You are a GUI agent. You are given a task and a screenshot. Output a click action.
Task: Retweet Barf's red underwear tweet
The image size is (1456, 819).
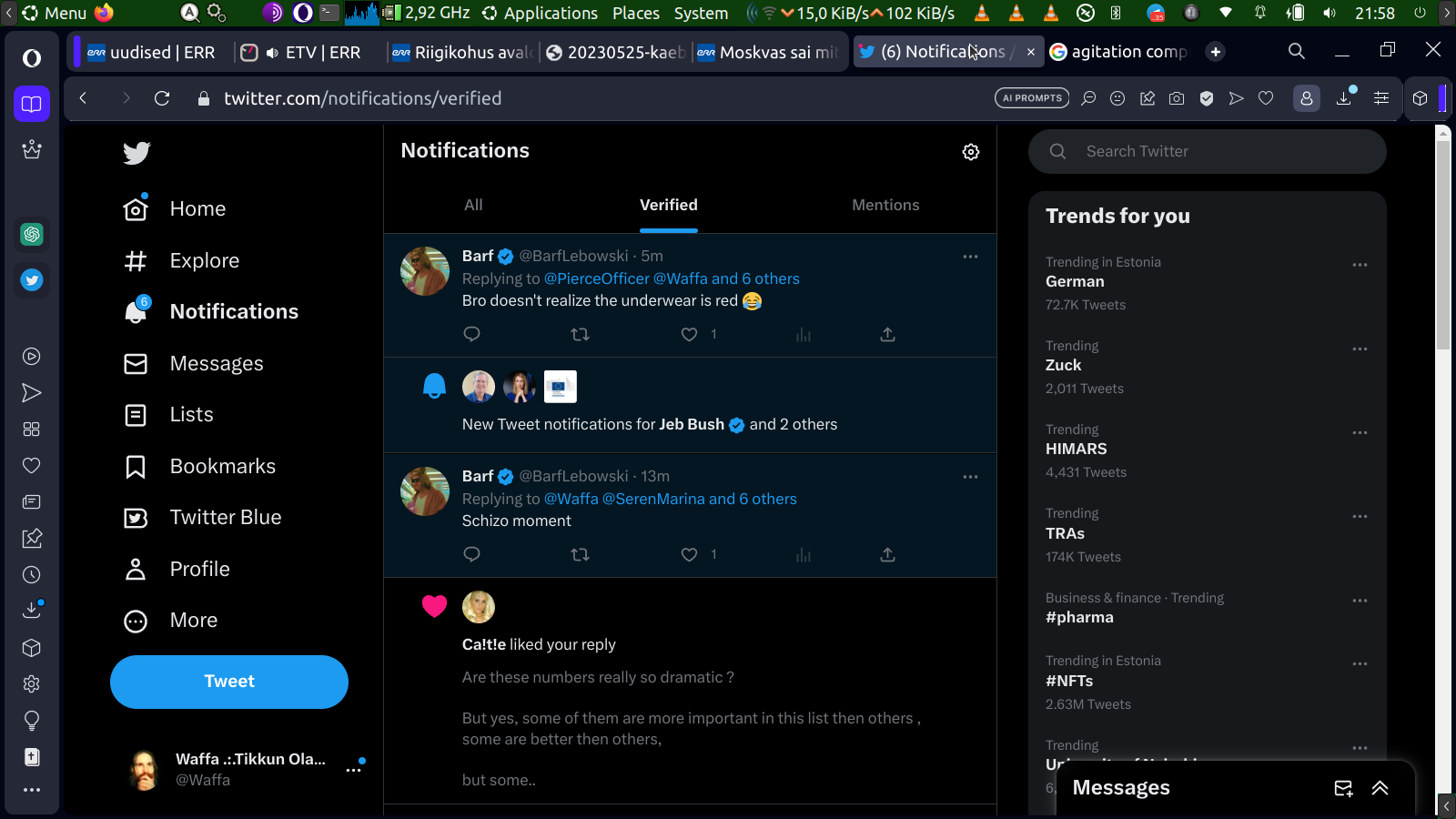(580, 334)
